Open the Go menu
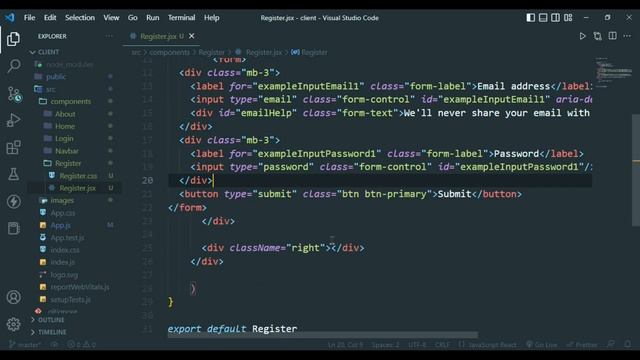This screenshot has height=360, width=640. pos(133,18)
